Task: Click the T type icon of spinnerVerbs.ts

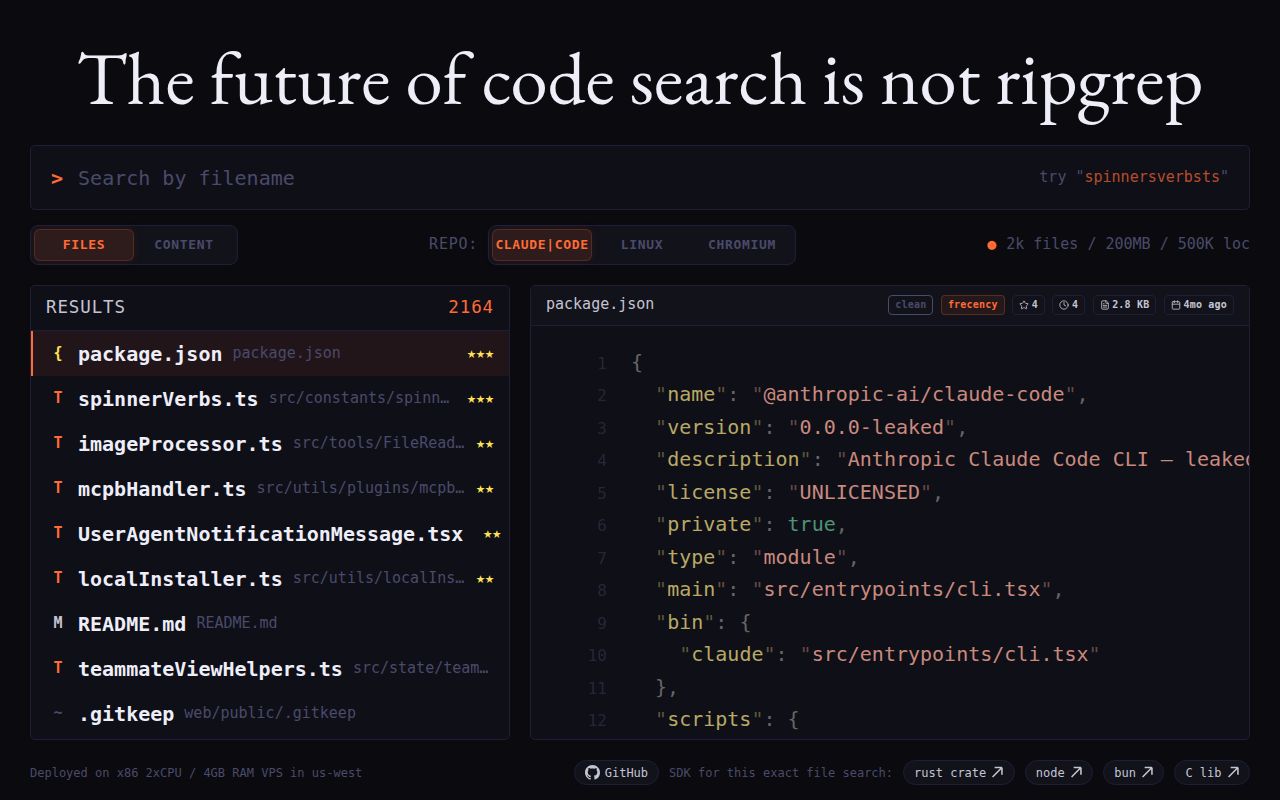Action: click(x=58, y=398)
